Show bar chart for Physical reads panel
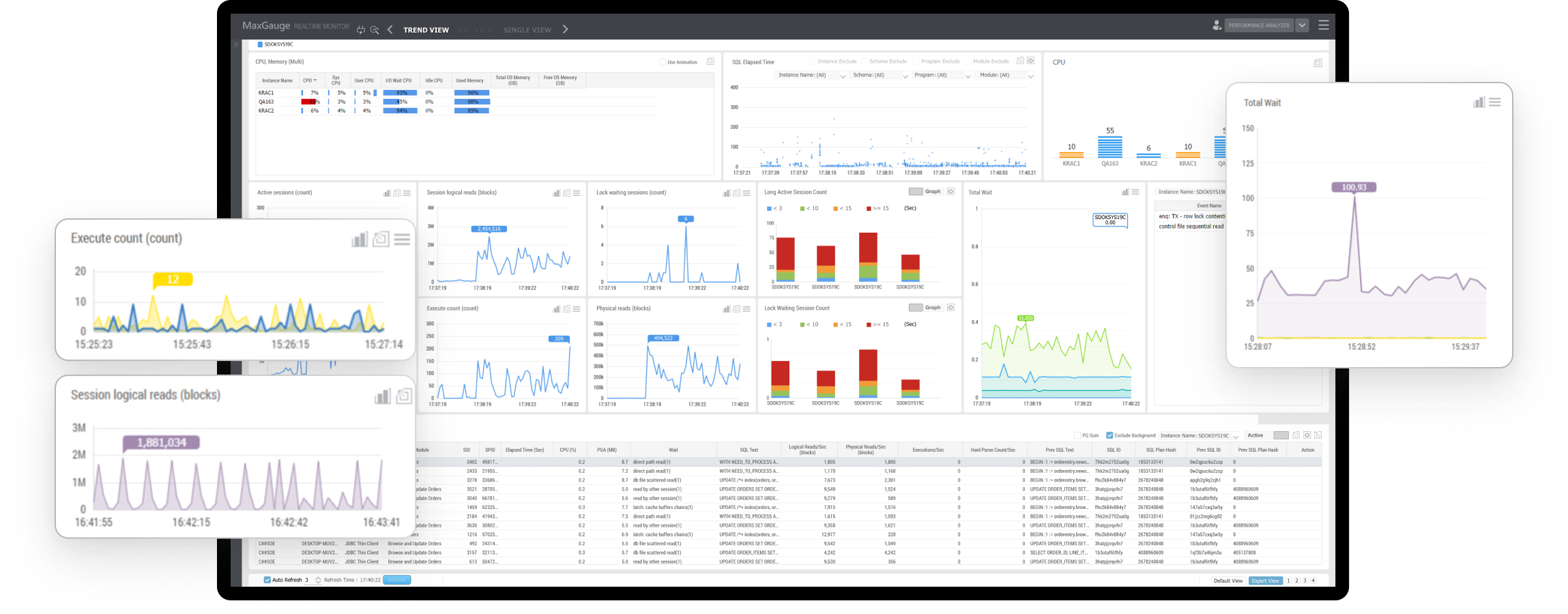Image resolution: width=1568 pixels, height=614 pixels. (726, 309)
